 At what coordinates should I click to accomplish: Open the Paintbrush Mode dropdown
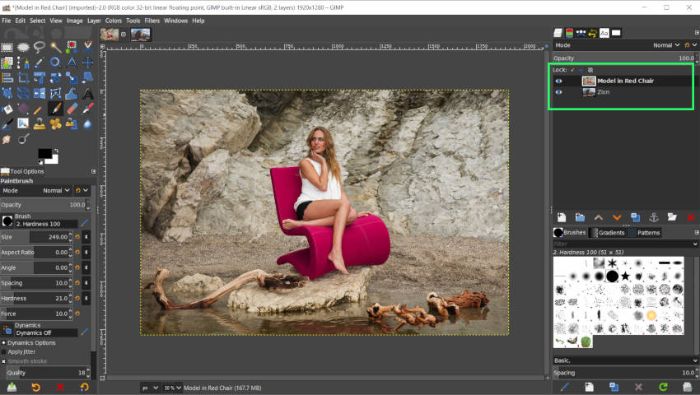click(x=35, y=191)
